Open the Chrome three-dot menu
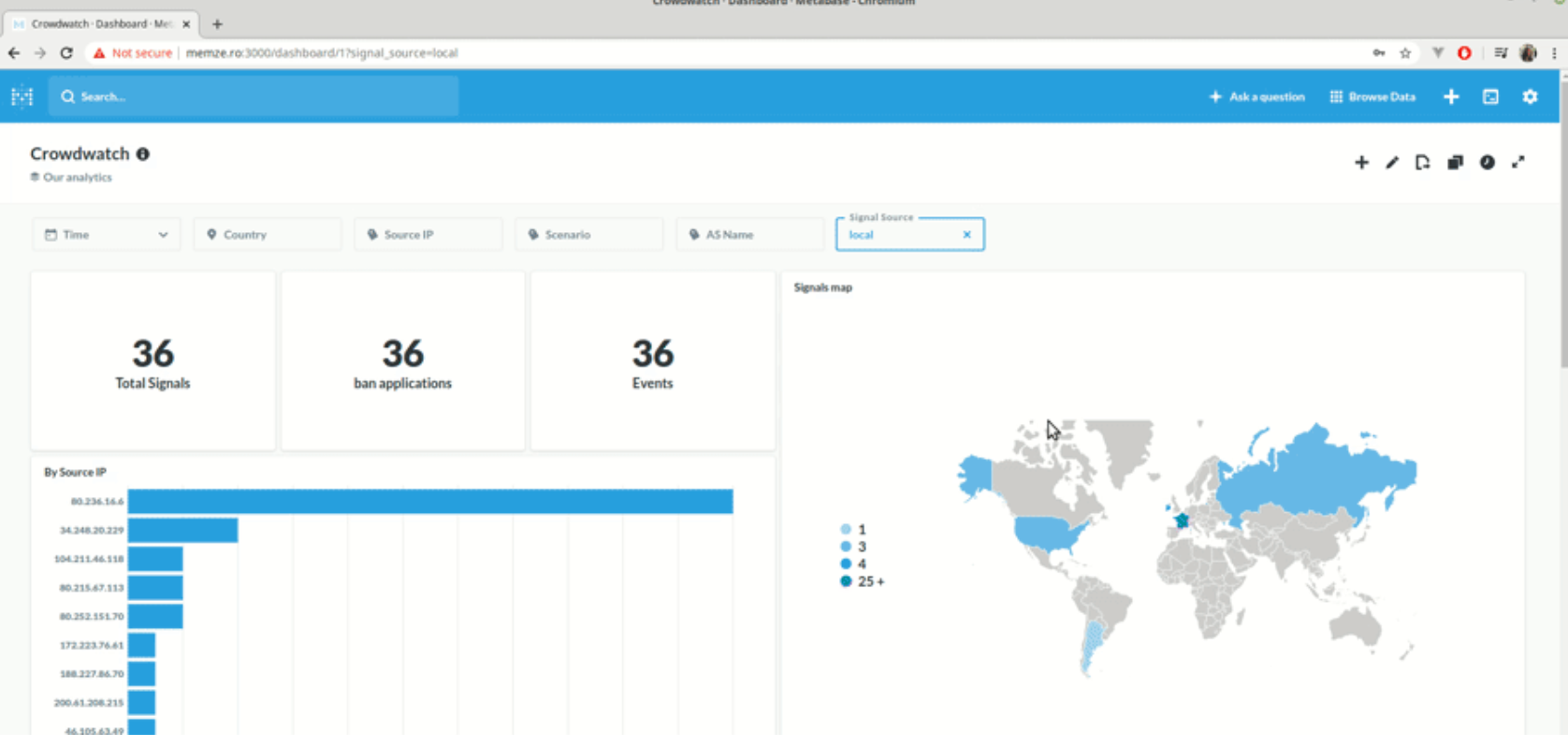 click(1554, 53)
